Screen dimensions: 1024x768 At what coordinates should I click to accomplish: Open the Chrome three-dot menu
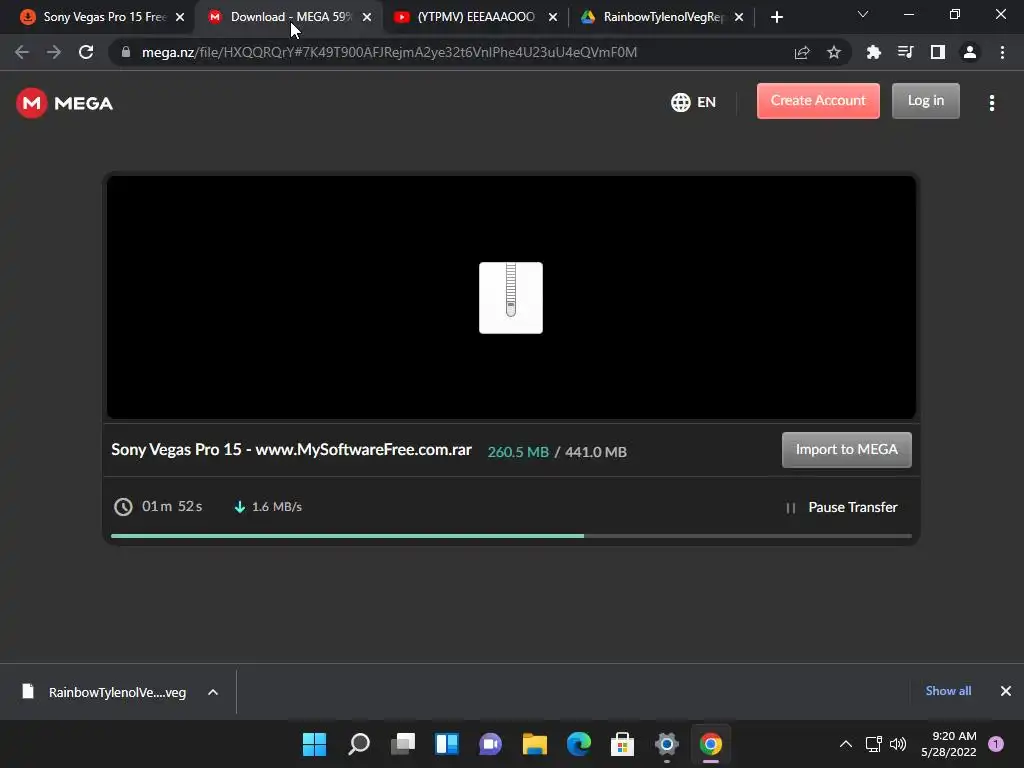1002,52
